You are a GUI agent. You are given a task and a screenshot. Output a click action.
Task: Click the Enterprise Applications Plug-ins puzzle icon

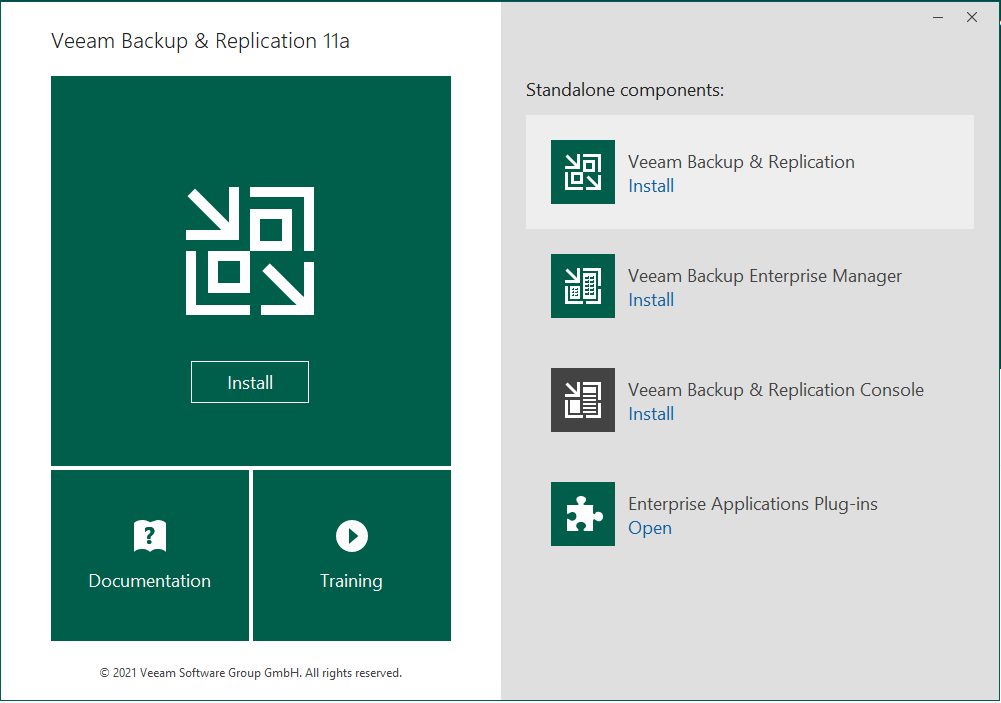point(582,513)
